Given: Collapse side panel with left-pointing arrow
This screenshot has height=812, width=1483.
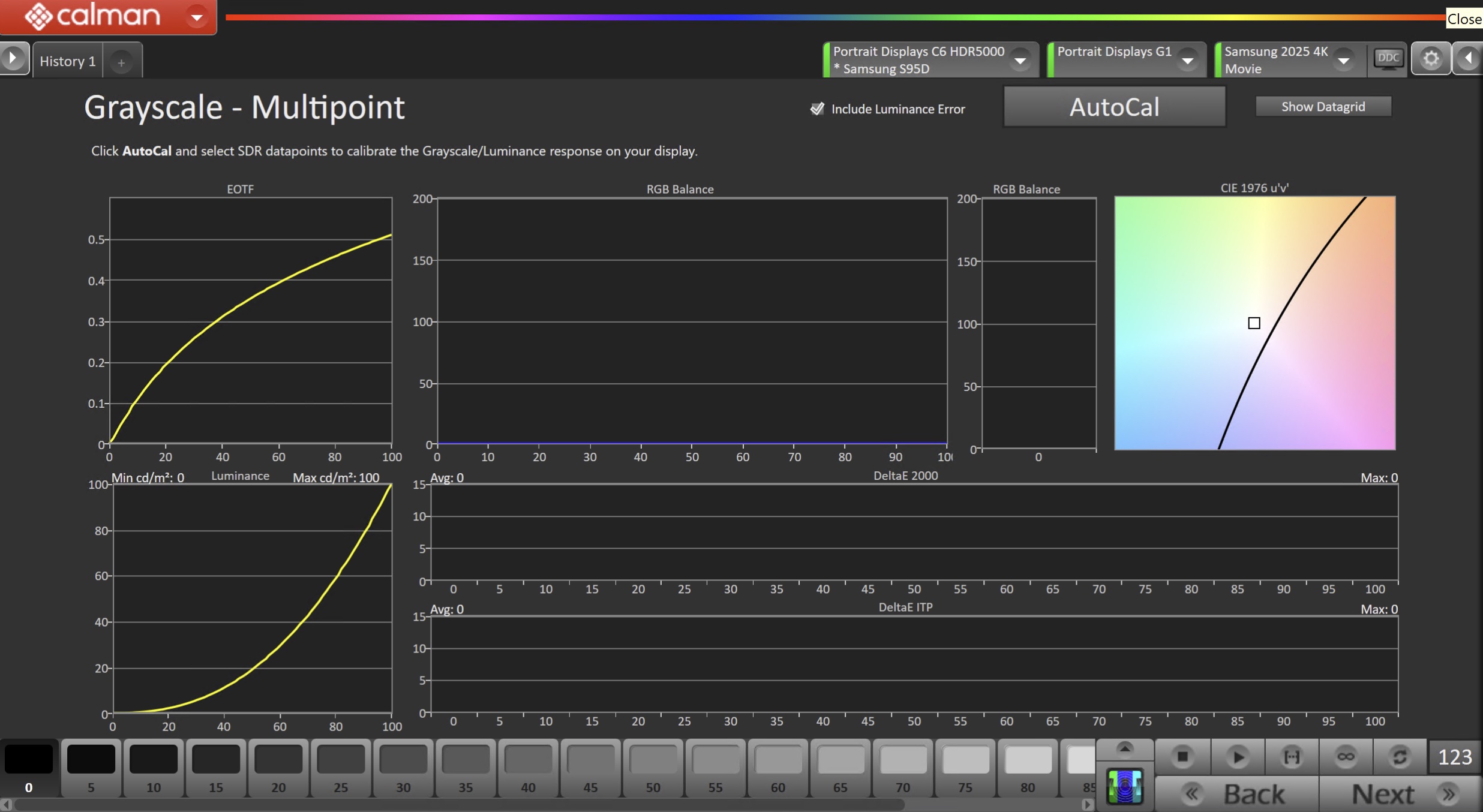Looking at the screenshot, I should (x=1468, y=59).
